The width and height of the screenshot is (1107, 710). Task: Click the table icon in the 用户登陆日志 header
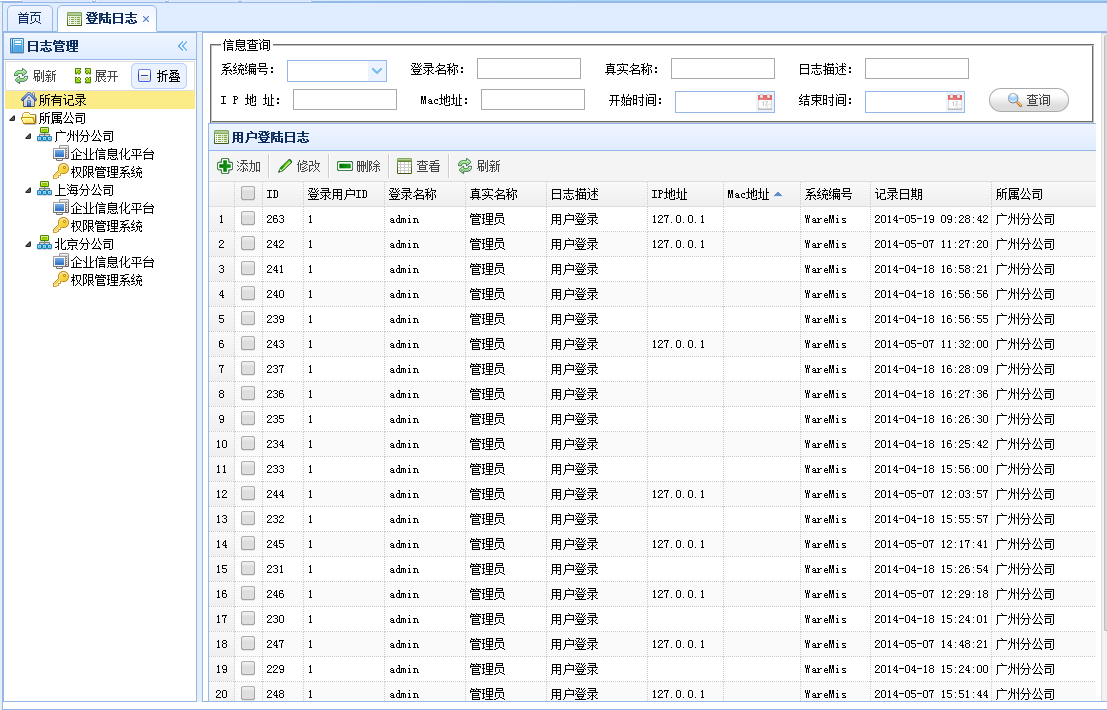click(222, 138)
